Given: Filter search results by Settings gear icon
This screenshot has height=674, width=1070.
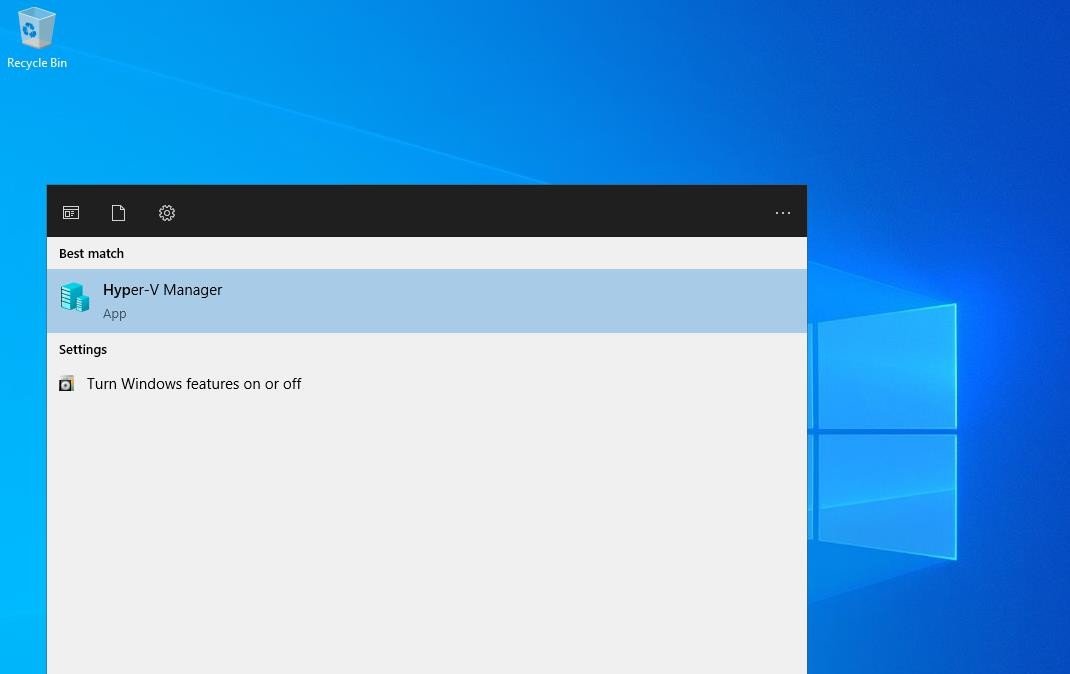Looking at the screenshot, I should 167,213.
